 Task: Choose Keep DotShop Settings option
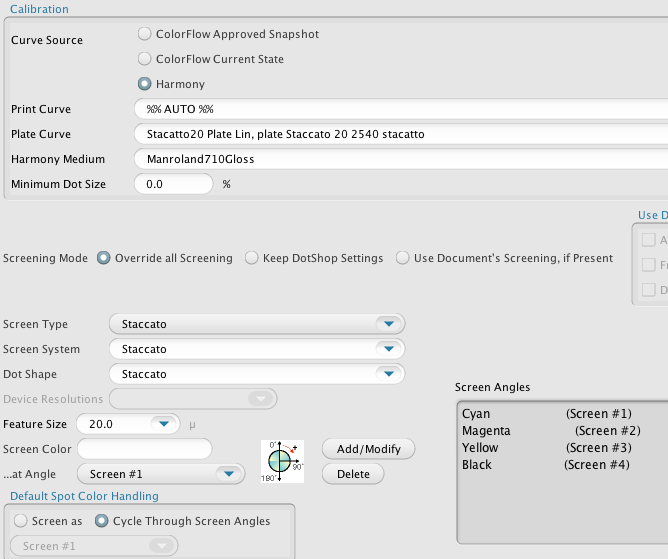[x=252, y=258]
